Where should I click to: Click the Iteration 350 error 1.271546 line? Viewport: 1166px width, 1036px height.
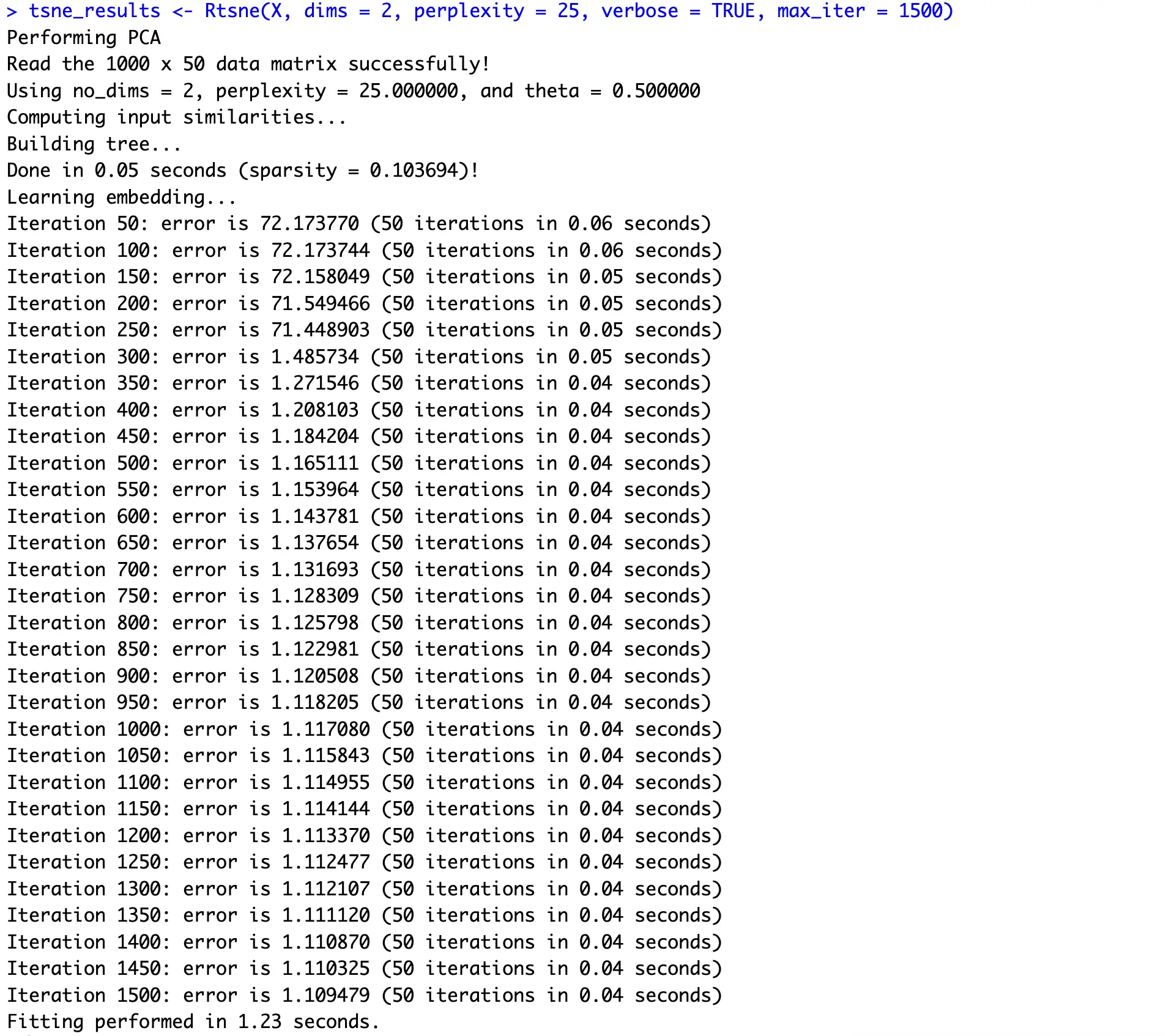coord(359,383)
